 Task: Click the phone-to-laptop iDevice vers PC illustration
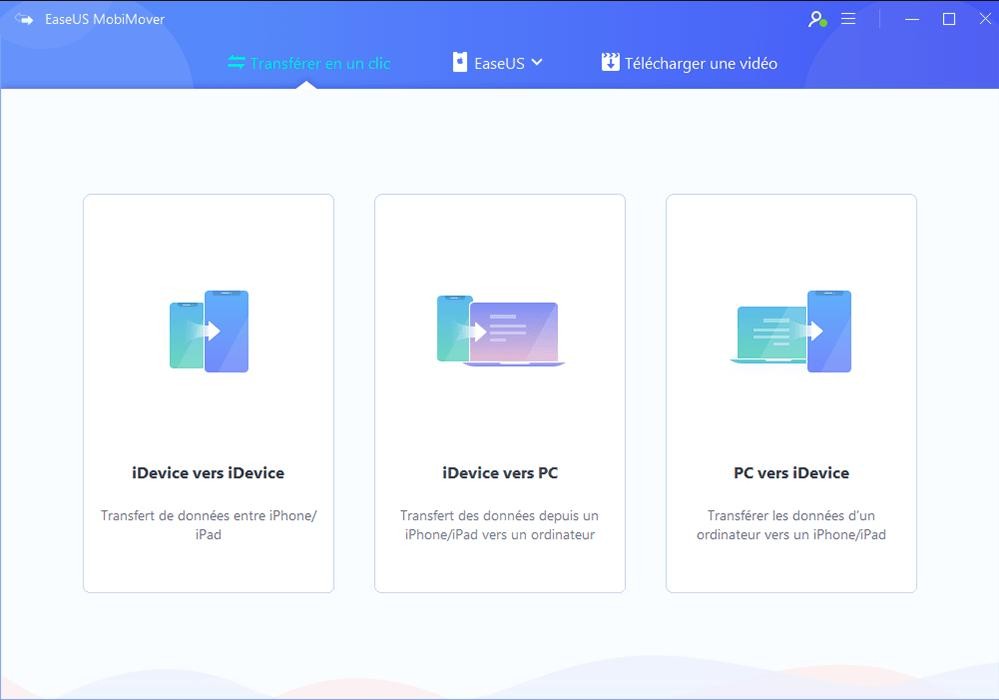click(x=500, y=331)
